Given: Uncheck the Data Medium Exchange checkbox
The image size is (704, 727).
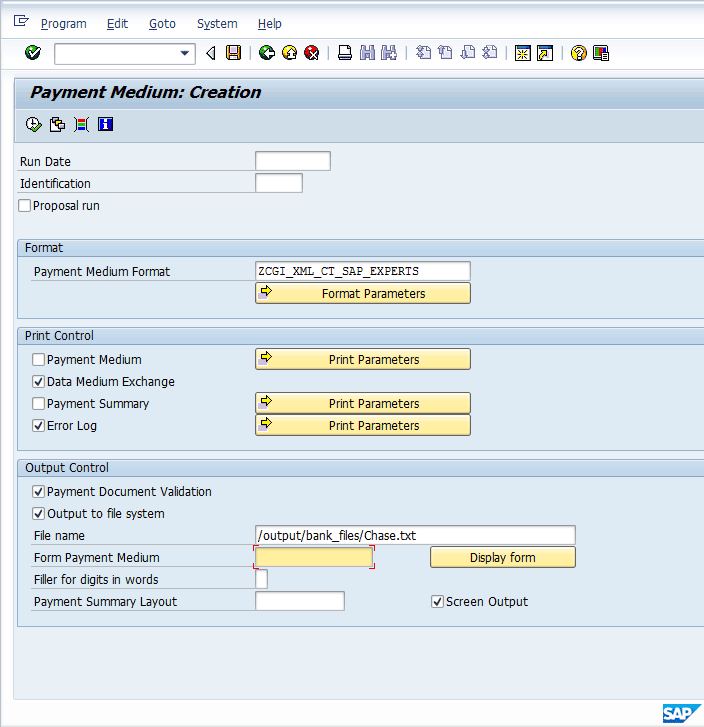Looking at the screenshot, I should 39,382.
